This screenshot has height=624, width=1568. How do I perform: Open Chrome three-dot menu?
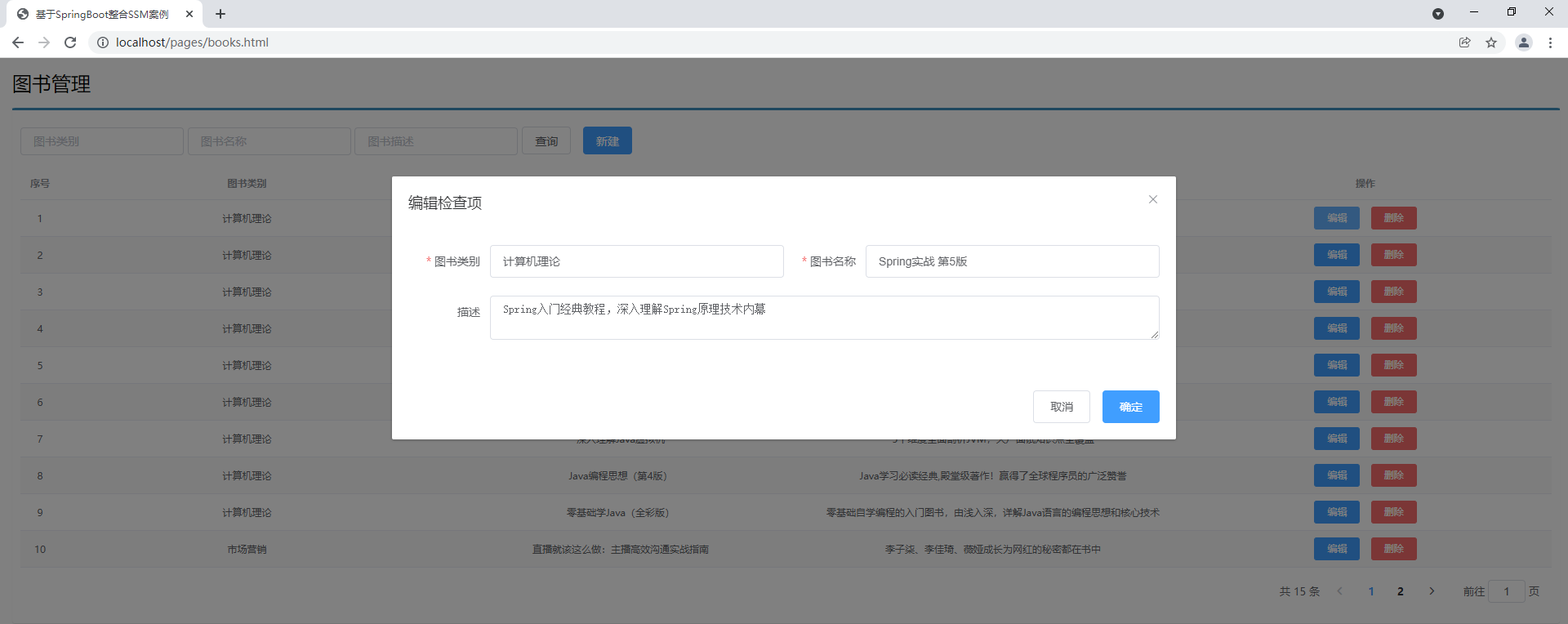[x=1550, y=42]
